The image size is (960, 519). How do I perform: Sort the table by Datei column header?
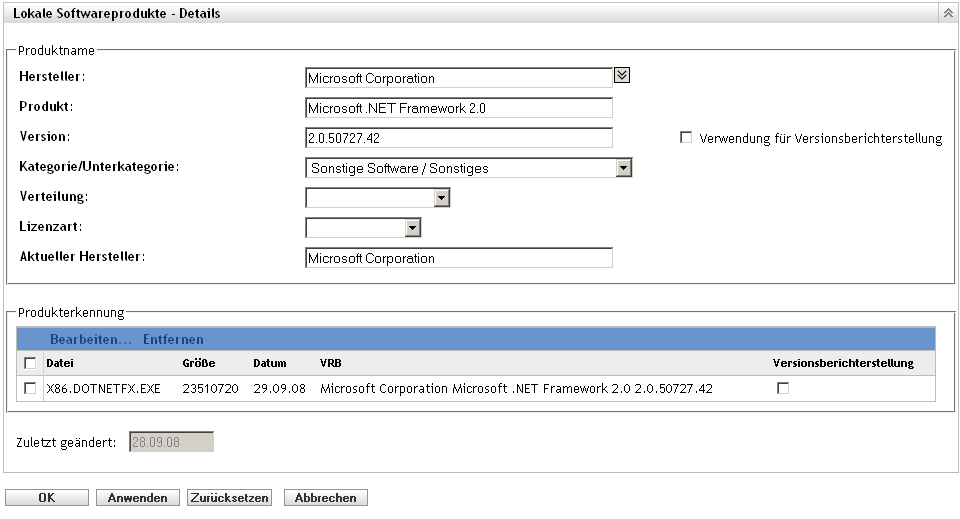coord(60,363)
